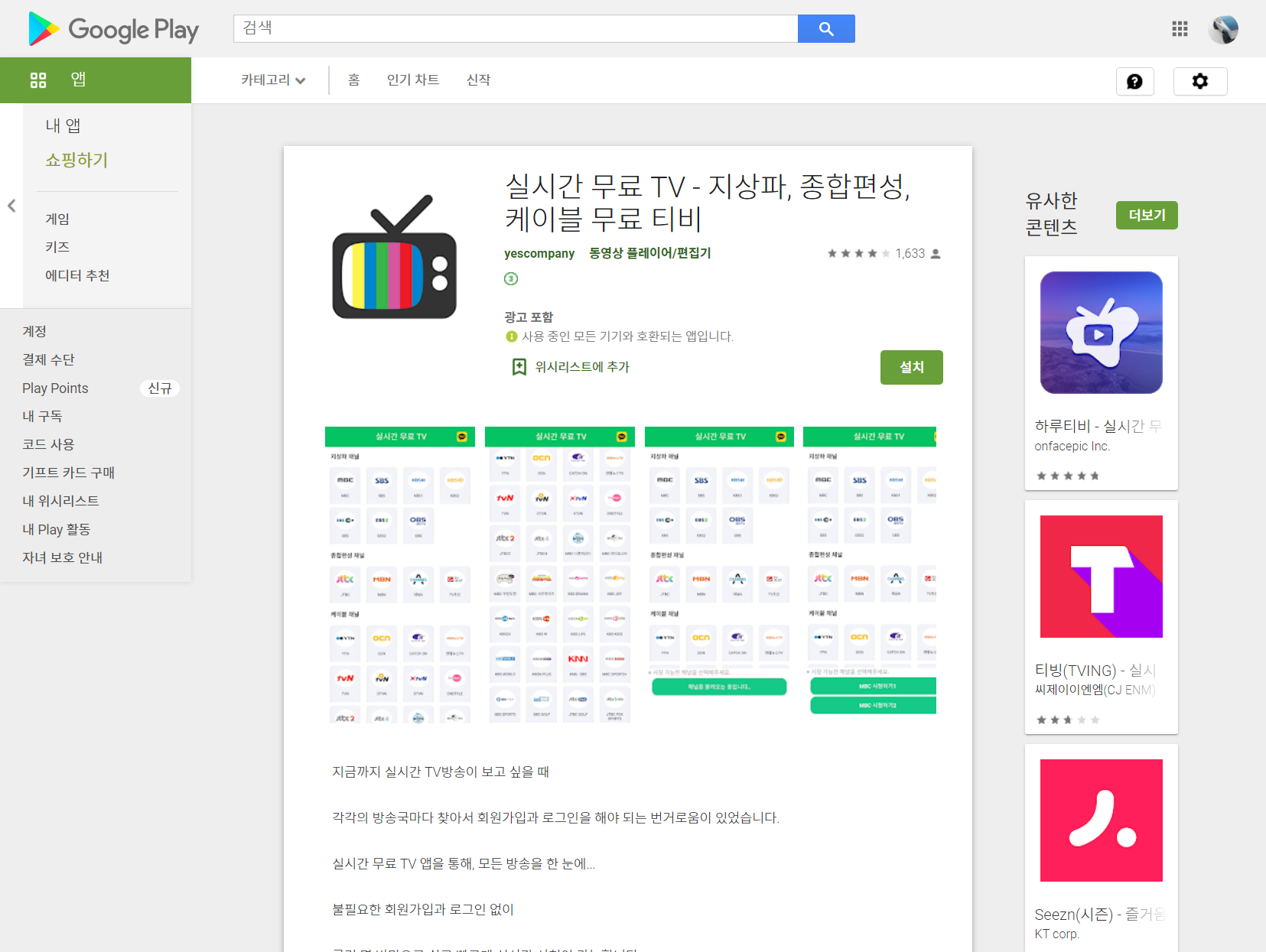Open 계정 link in sidebar

click(x=34, y=331)
